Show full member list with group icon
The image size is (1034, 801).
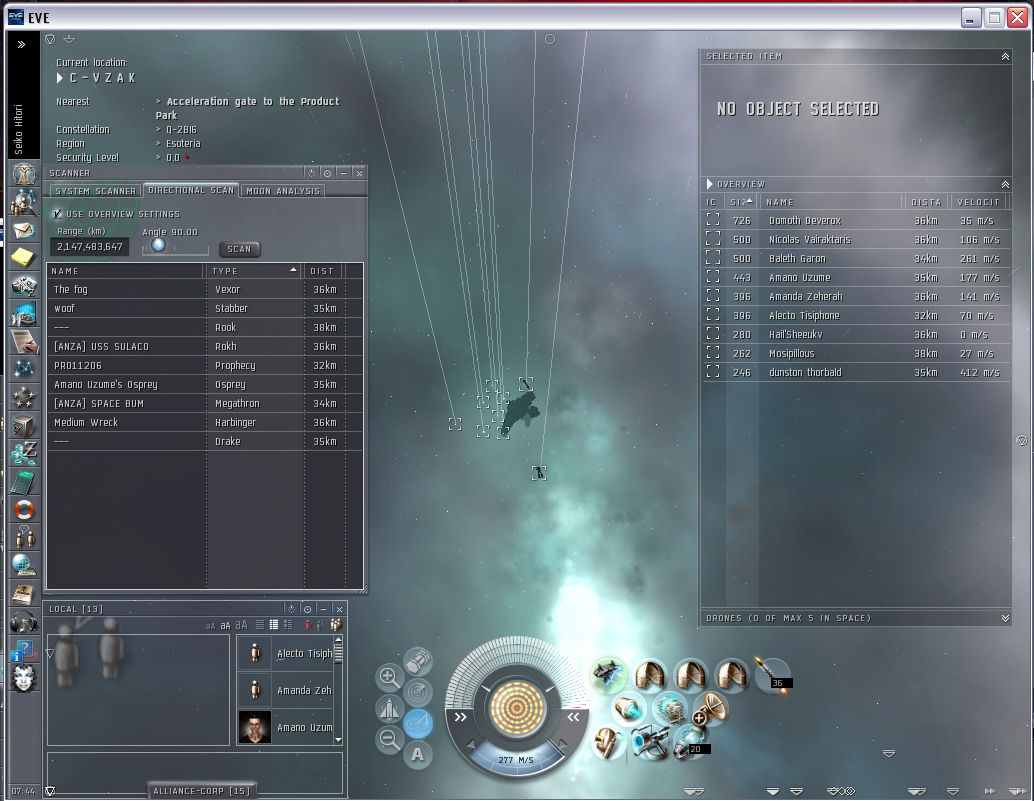(x=336, y=625)
